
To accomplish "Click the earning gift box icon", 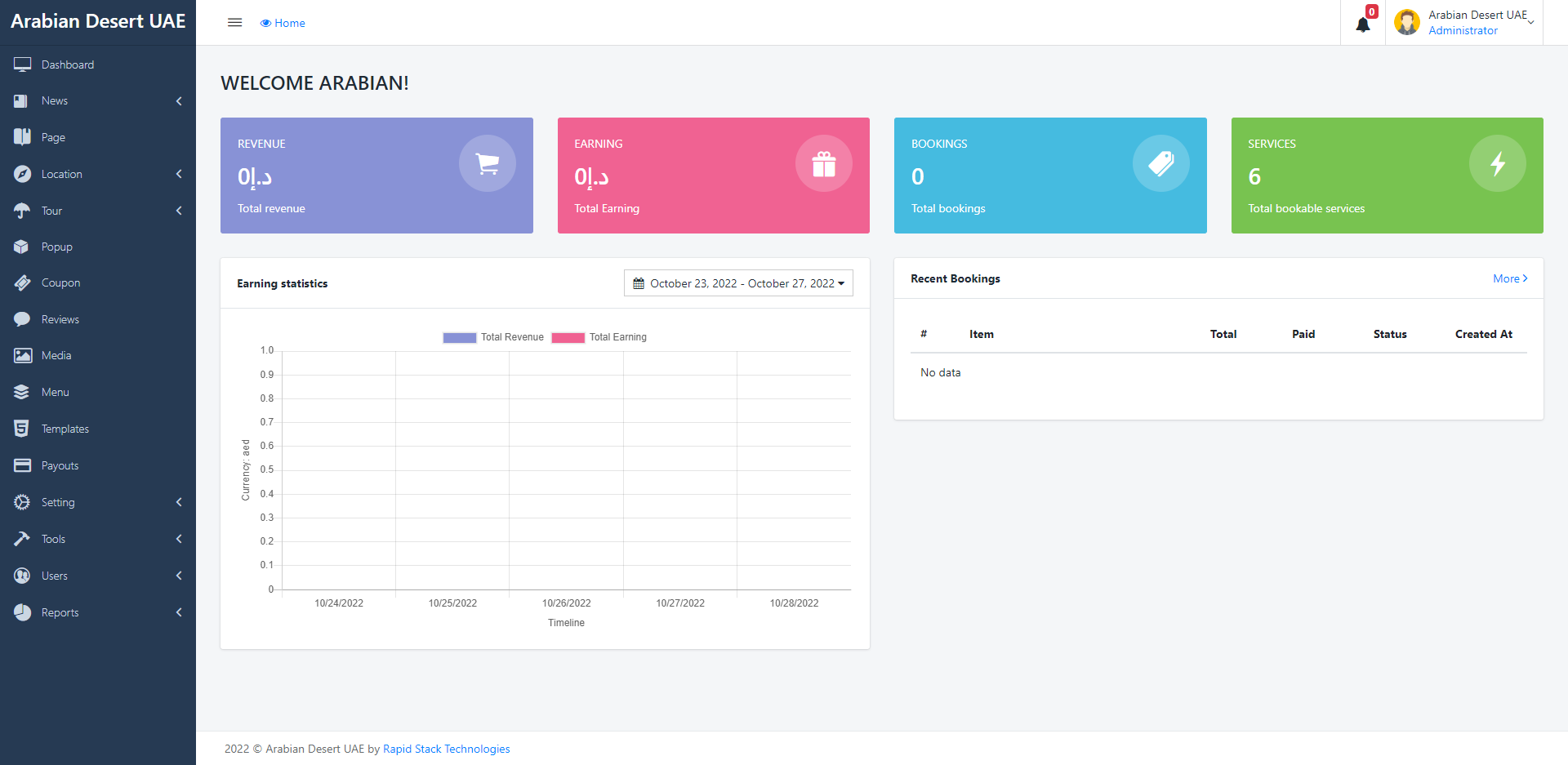I will point(824,163).
